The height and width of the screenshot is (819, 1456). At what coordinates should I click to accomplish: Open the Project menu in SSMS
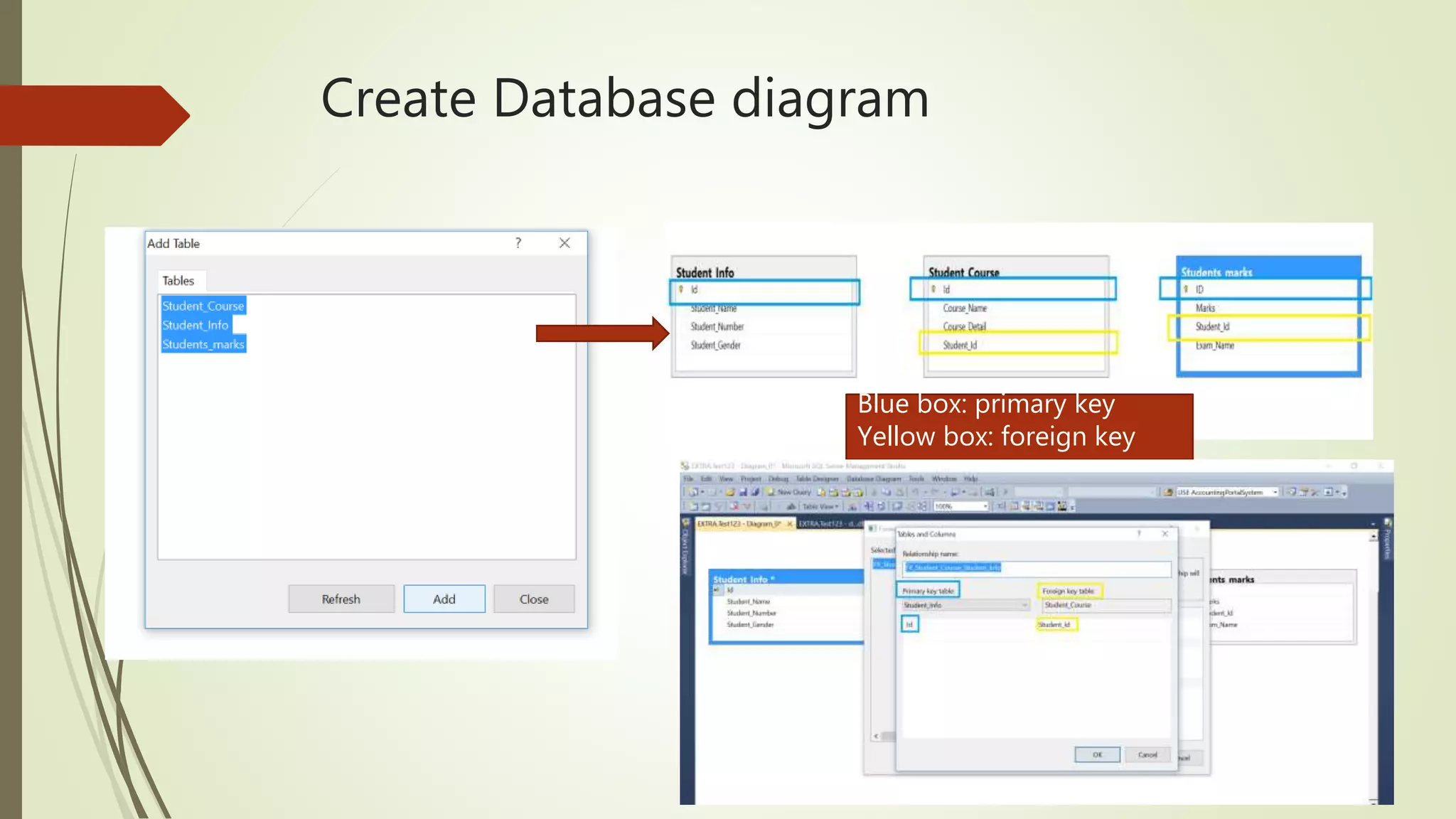click(x=751, y=478)
